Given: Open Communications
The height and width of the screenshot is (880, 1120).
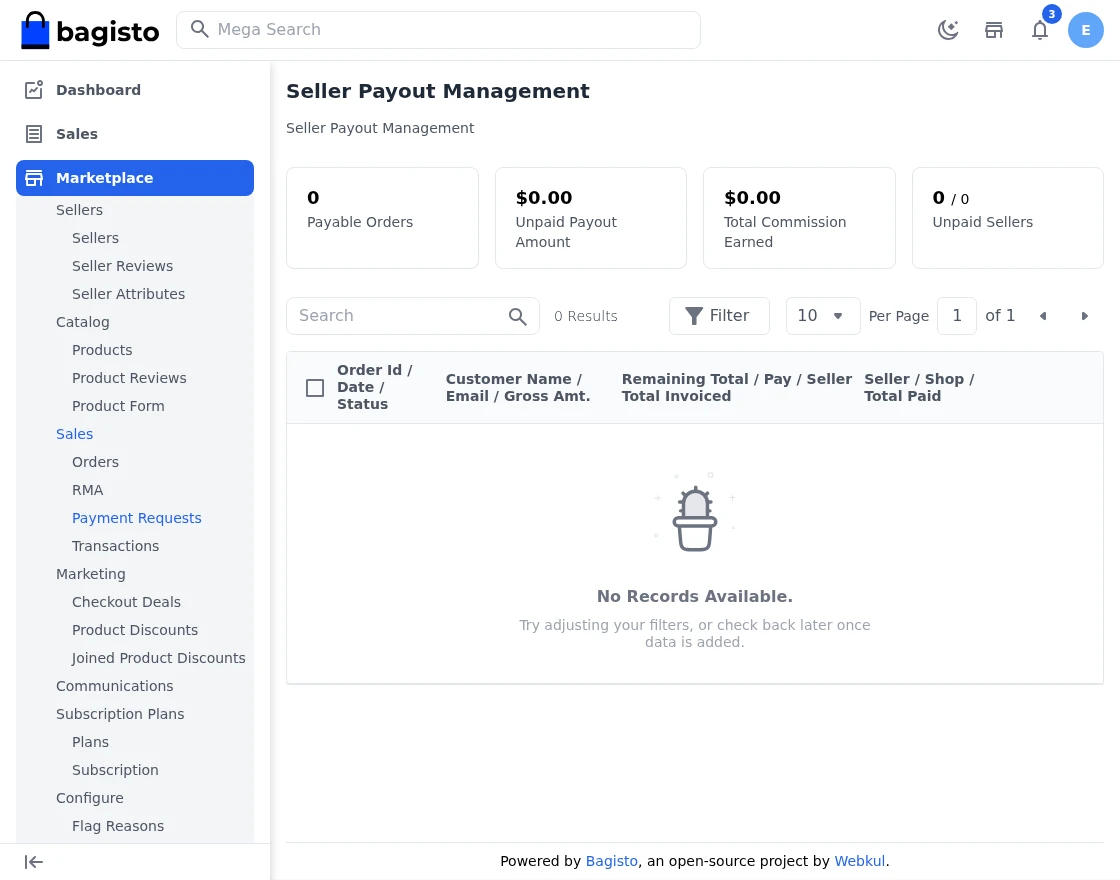Looking at the screenshot, I should coord(114,686).
